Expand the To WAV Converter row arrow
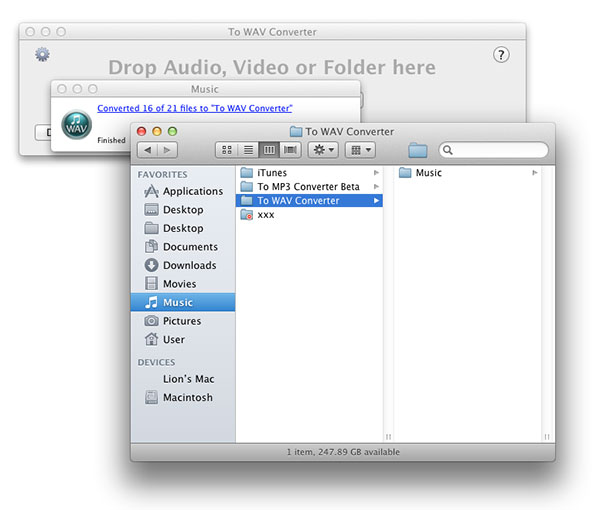 pos(376,200)
